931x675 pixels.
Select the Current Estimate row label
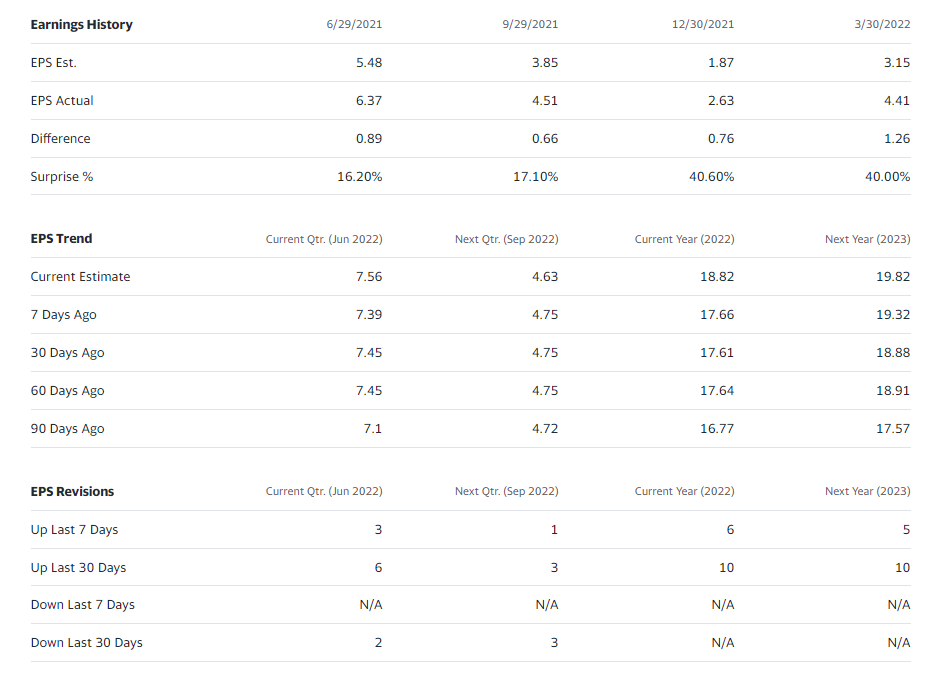pos(80,276)
